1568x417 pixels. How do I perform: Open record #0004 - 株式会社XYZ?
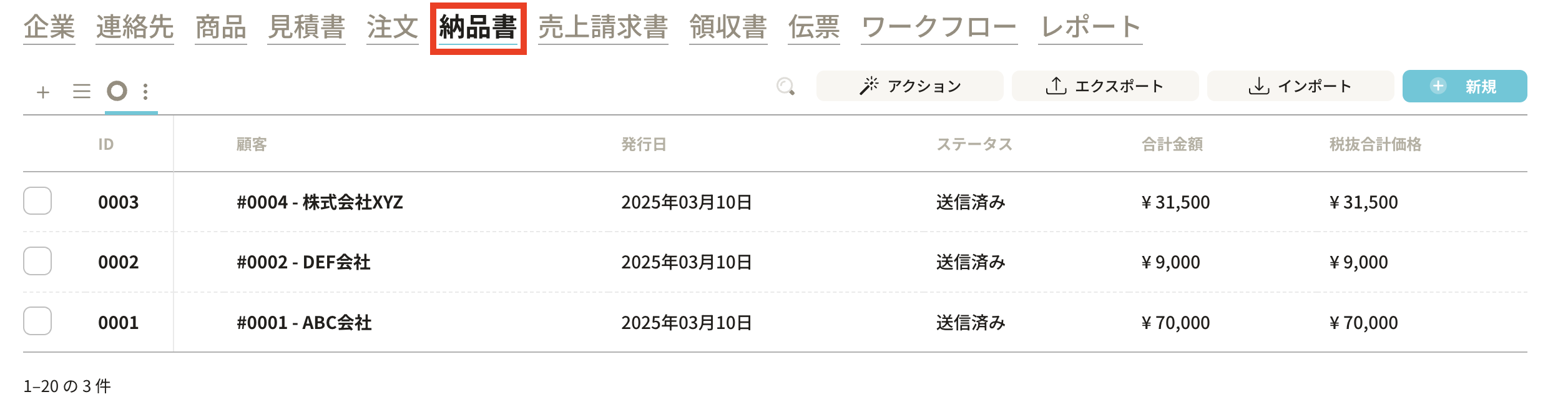[x=320, y=202]
